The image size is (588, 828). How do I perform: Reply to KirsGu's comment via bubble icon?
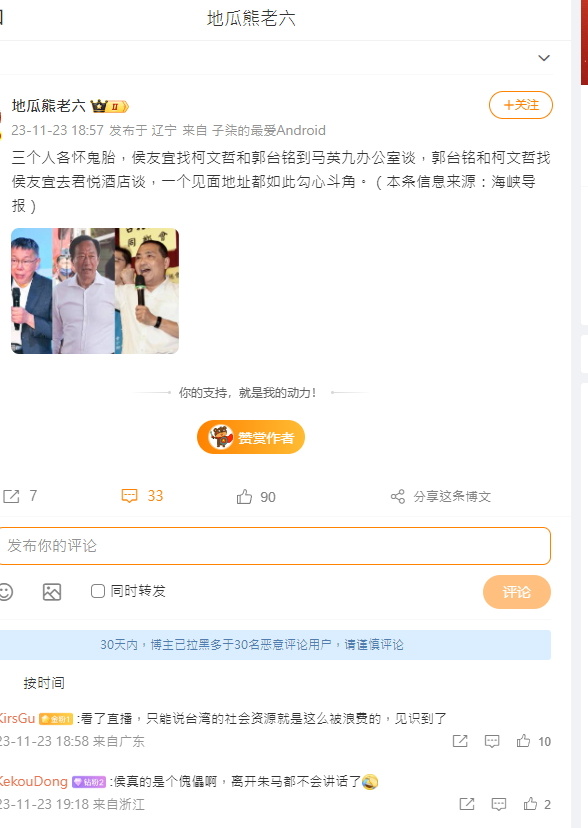point(492,741)
